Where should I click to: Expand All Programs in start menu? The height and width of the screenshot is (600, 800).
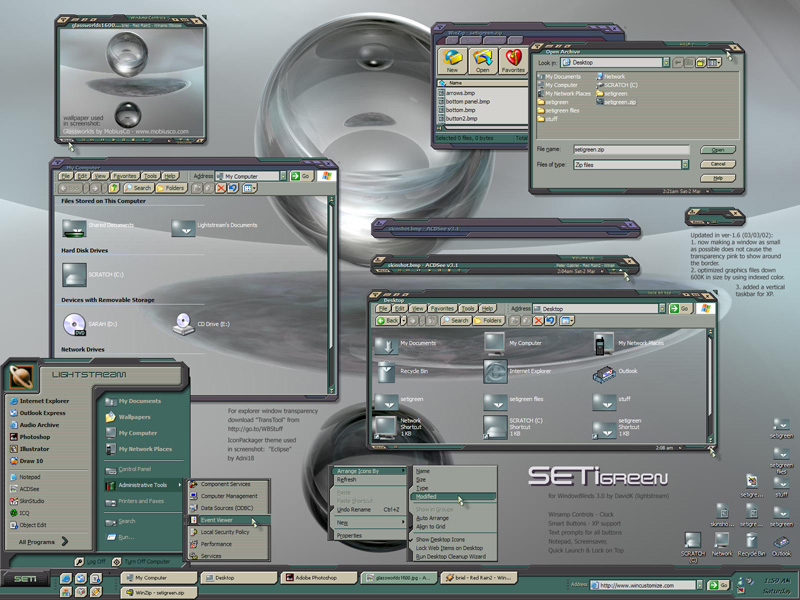point(43,541)
